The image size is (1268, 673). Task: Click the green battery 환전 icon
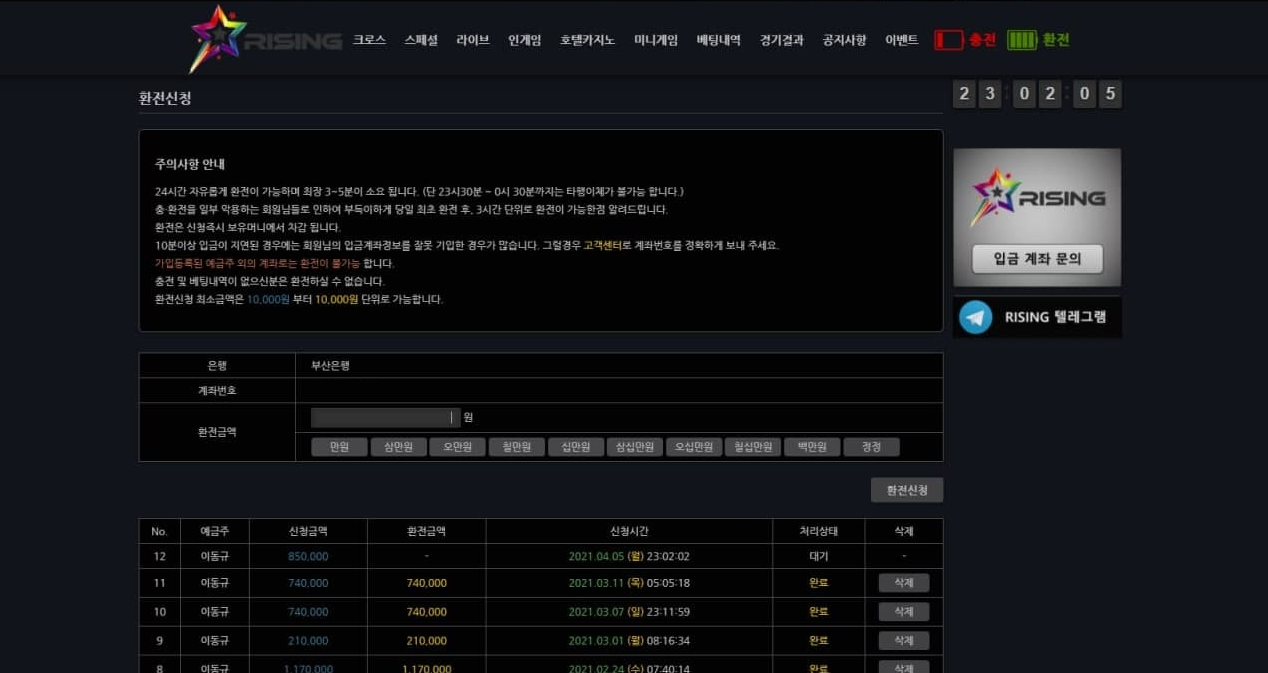pos(1021,40)
